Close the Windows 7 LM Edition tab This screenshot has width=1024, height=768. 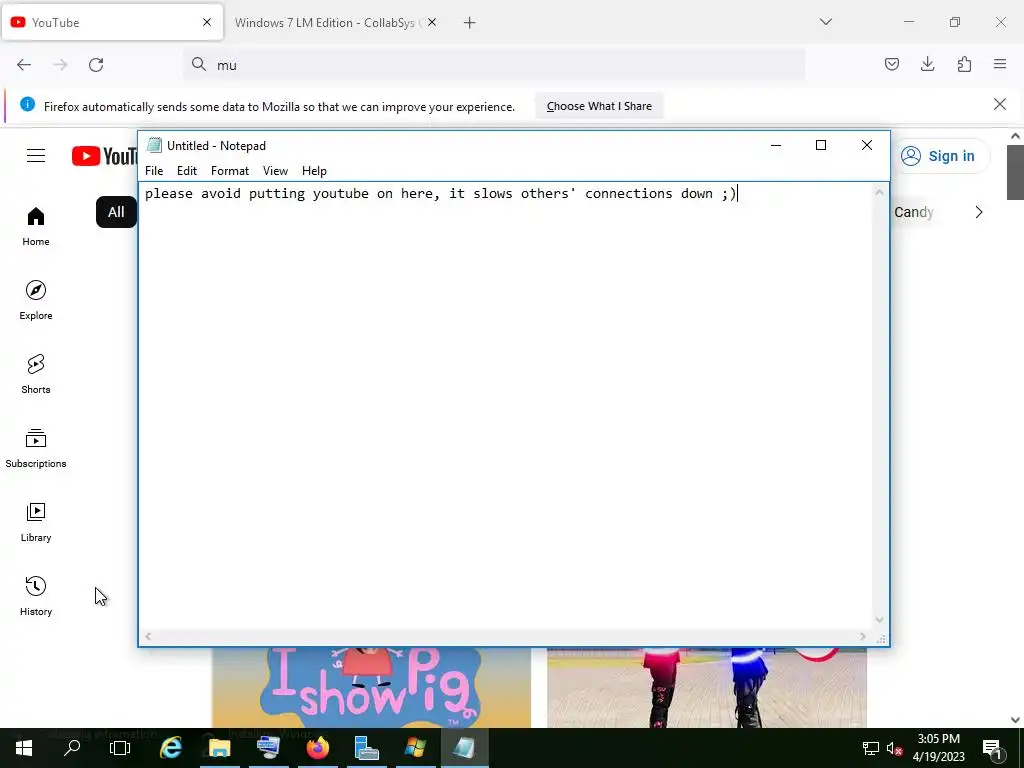(432, 22)
